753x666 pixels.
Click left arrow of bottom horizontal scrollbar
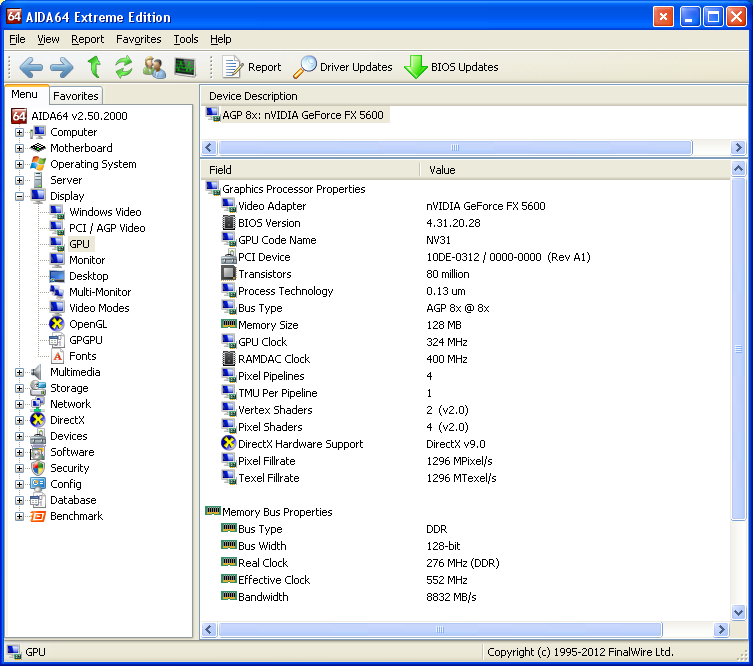(x=209, y=630)
